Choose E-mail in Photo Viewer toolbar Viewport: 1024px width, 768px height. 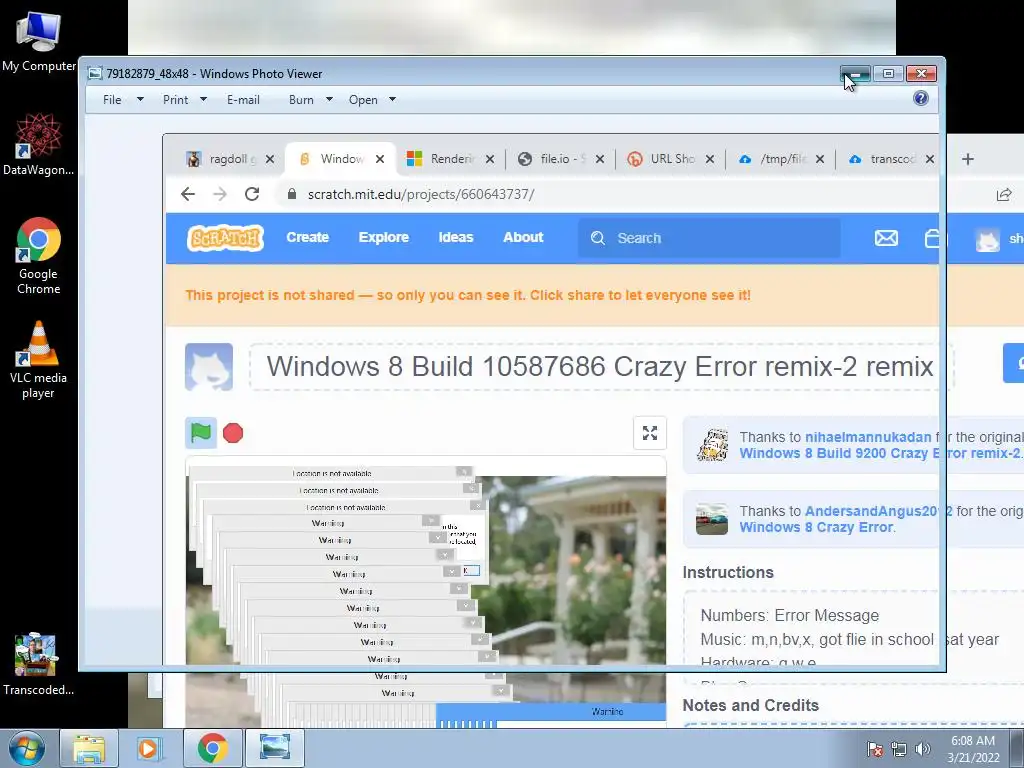[x=243, y=100]
